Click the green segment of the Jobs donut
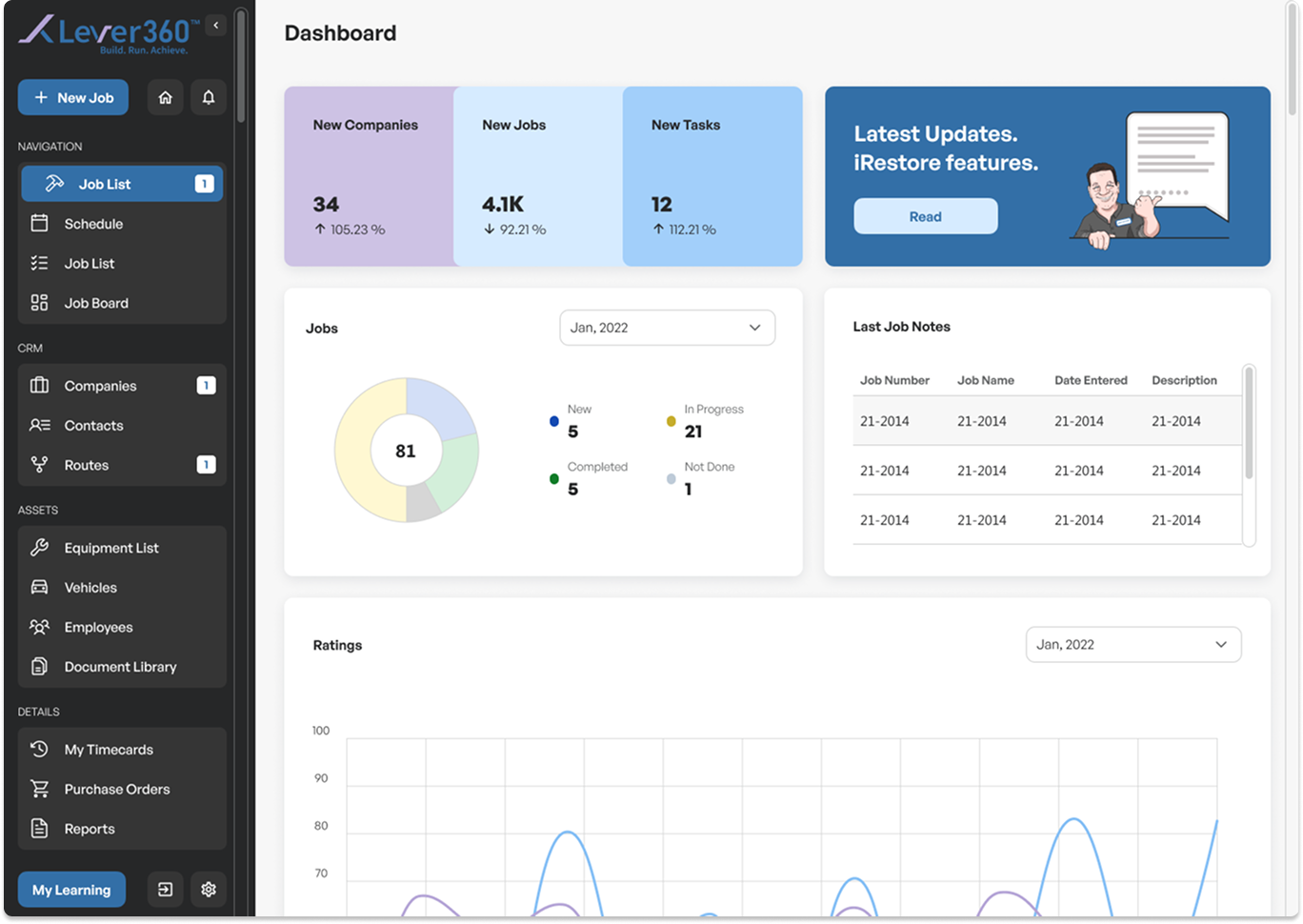The height and width of the screenshot is (924, 1303). coord(455,472)
